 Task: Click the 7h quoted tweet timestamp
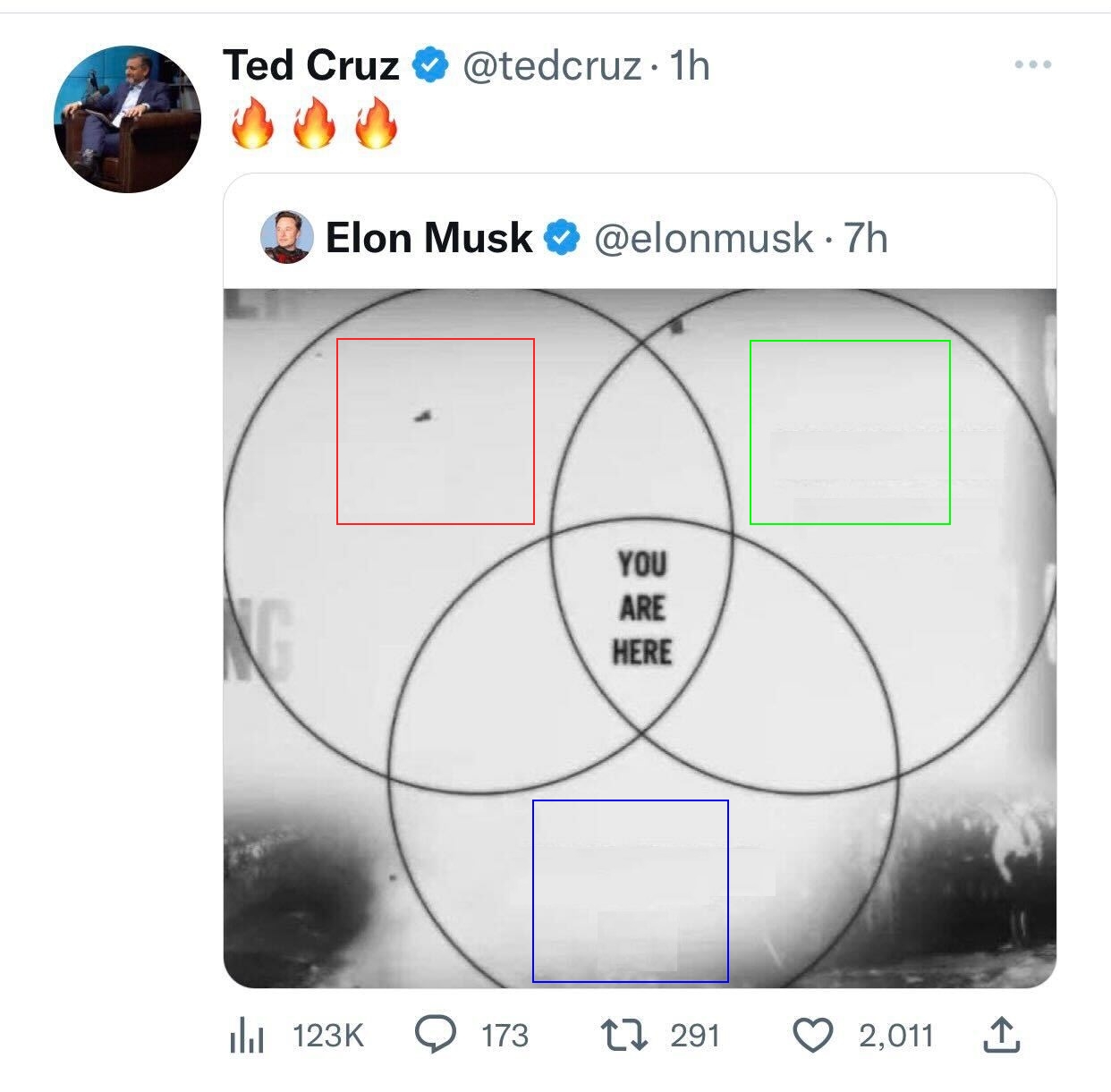click(865, 238)
